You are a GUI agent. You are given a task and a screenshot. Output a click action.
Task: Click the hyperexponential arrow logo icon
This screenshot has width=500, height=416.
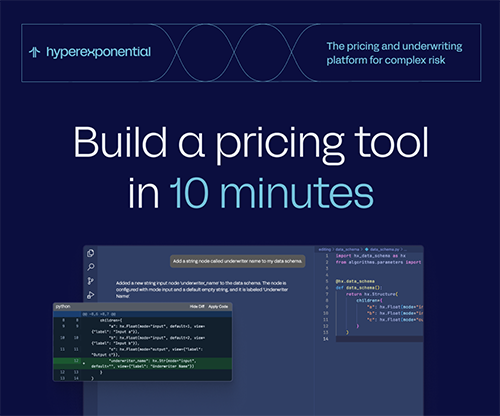(34, 52)
